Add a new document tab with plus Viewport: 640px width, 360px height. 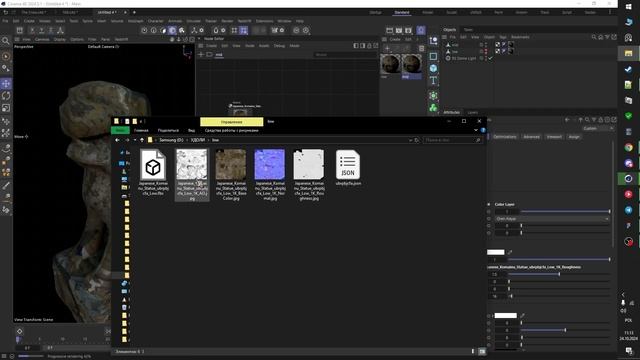click(x=134, y=12)
